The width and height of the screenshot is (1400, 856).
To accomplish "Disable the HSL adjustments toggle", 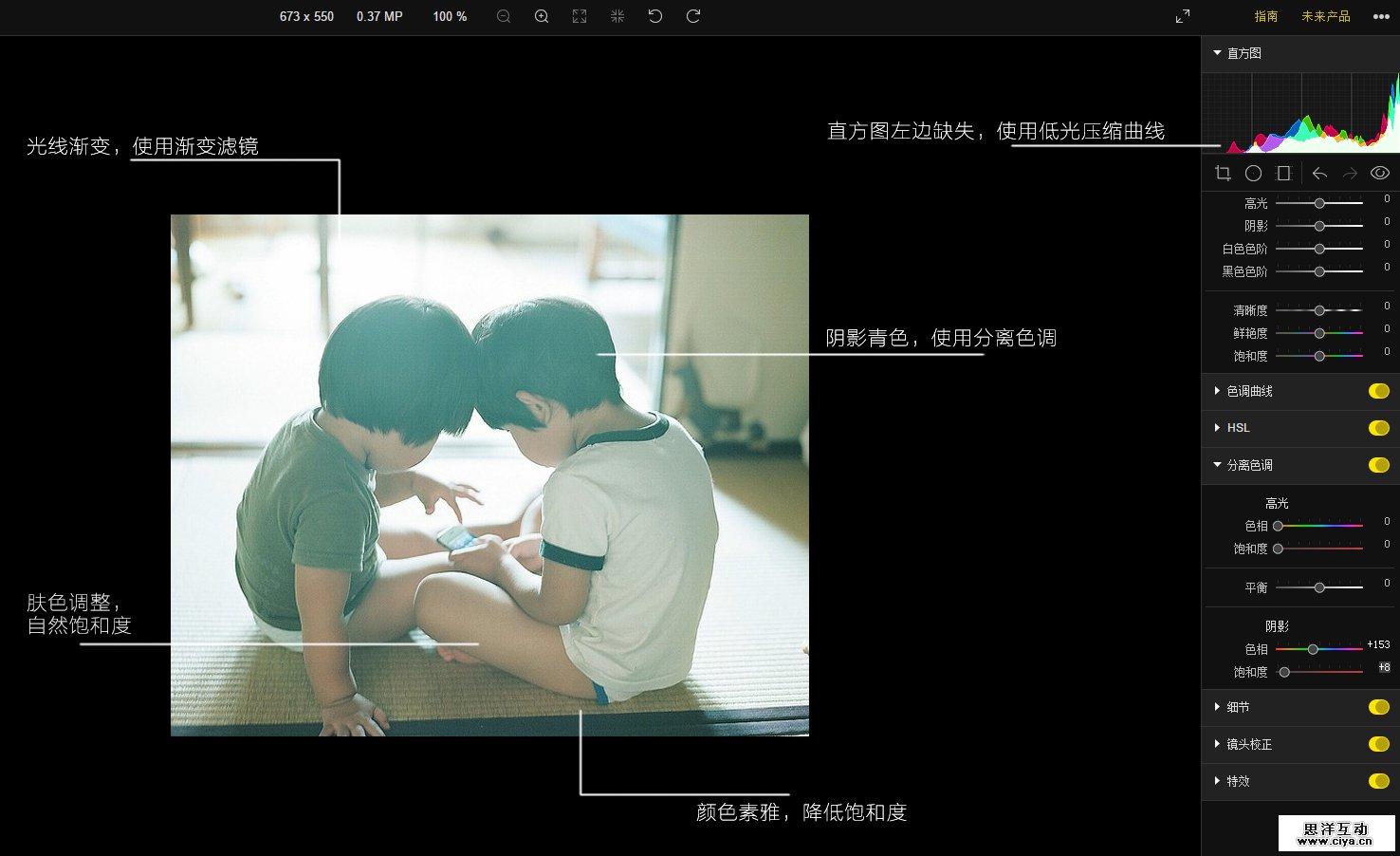I will [1378, 428].
